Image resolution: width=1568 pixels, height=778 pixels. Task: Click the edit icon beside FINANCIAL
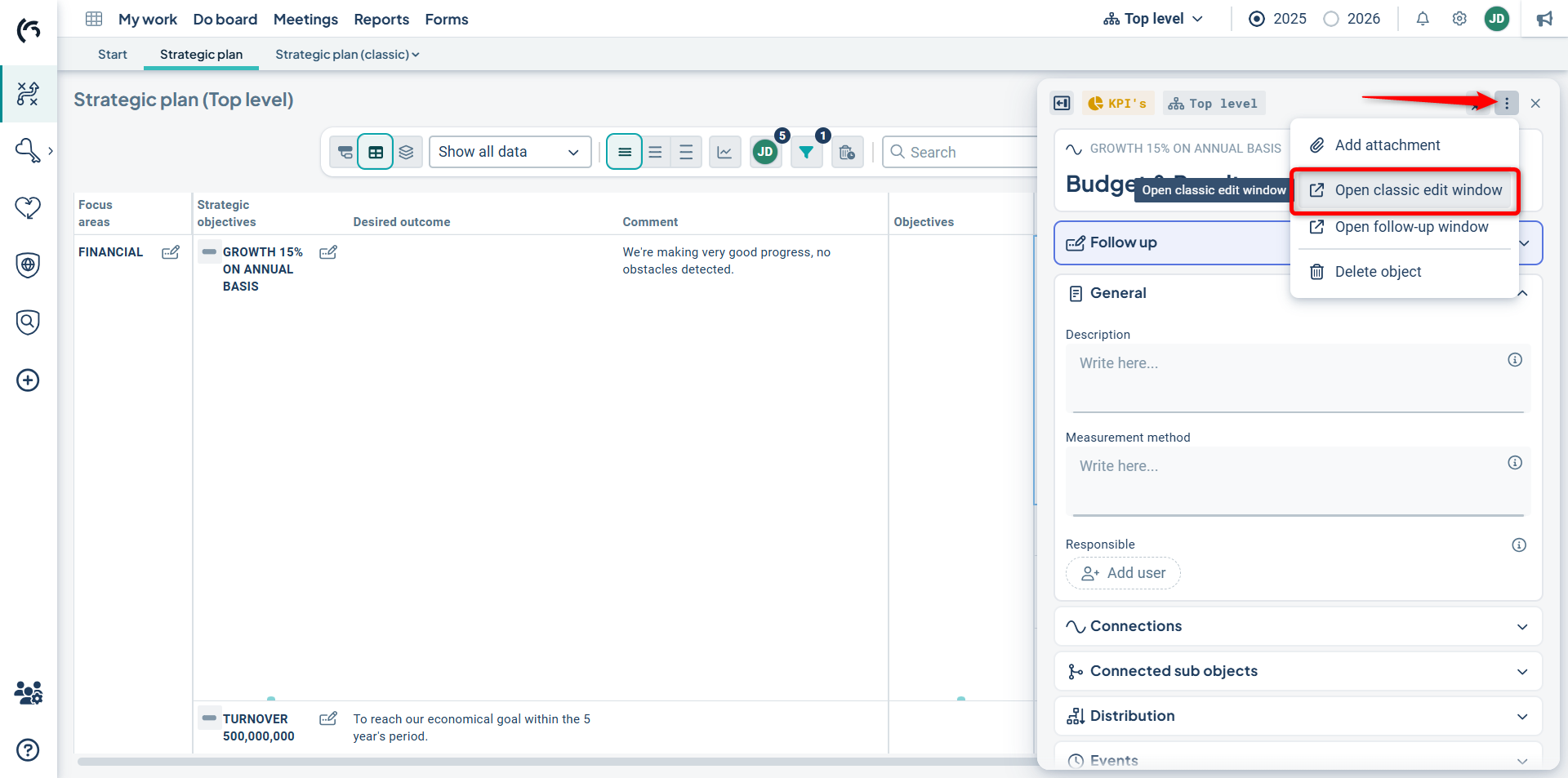click(171, 252)
